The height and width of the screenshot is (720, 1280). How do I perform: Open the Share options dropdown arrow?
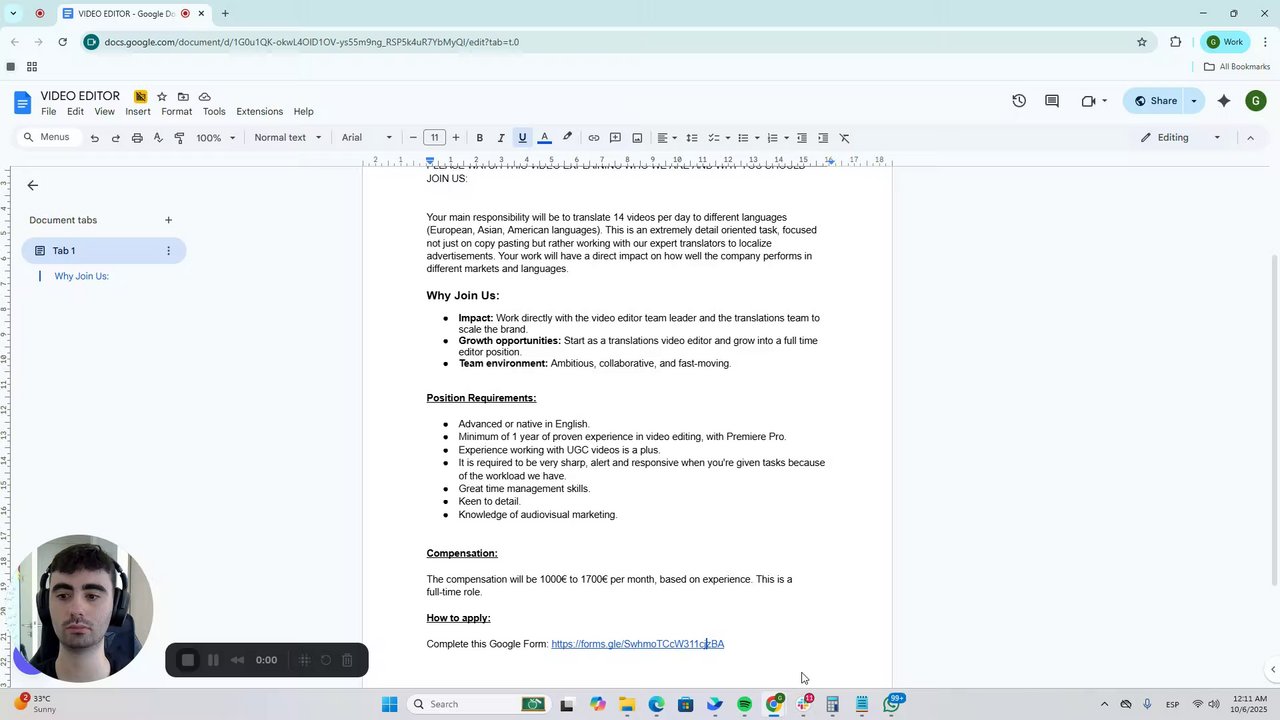(x=1194, y=101)
